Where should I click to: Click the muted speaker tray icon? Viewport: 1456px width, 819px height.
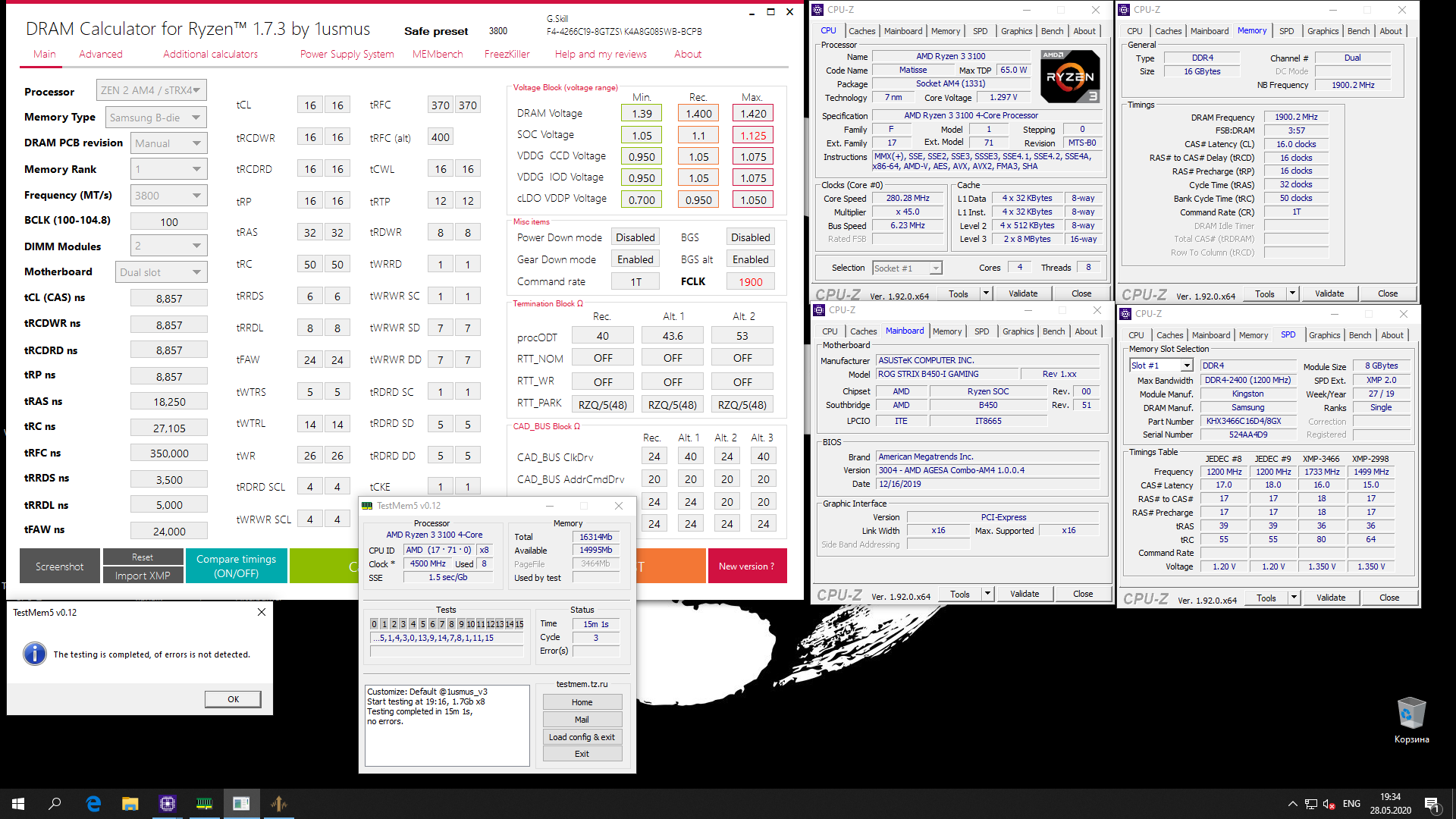pyautogui.click(x=1329, y=804)
